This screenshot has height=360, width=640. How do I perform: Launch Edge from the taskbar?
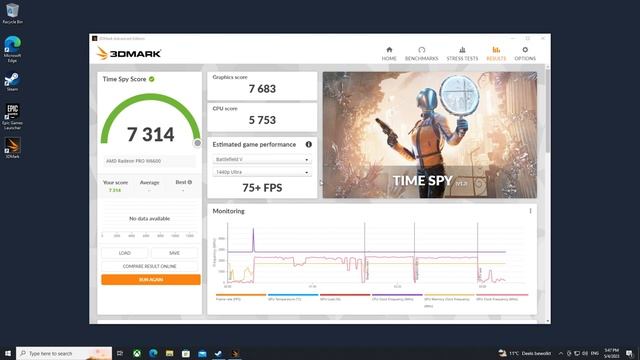[x=153, y=353]
